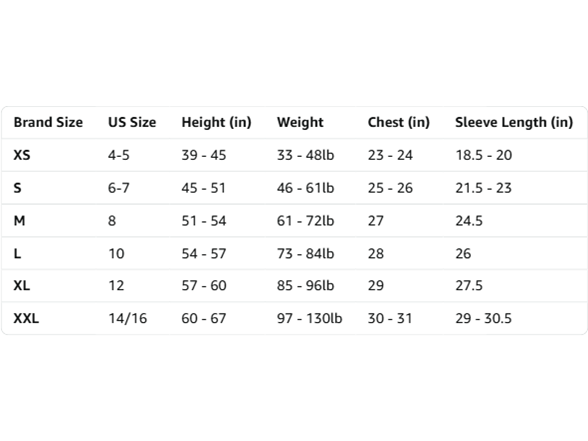Select the 30 - 31 chest value

(x=390, y=318)
